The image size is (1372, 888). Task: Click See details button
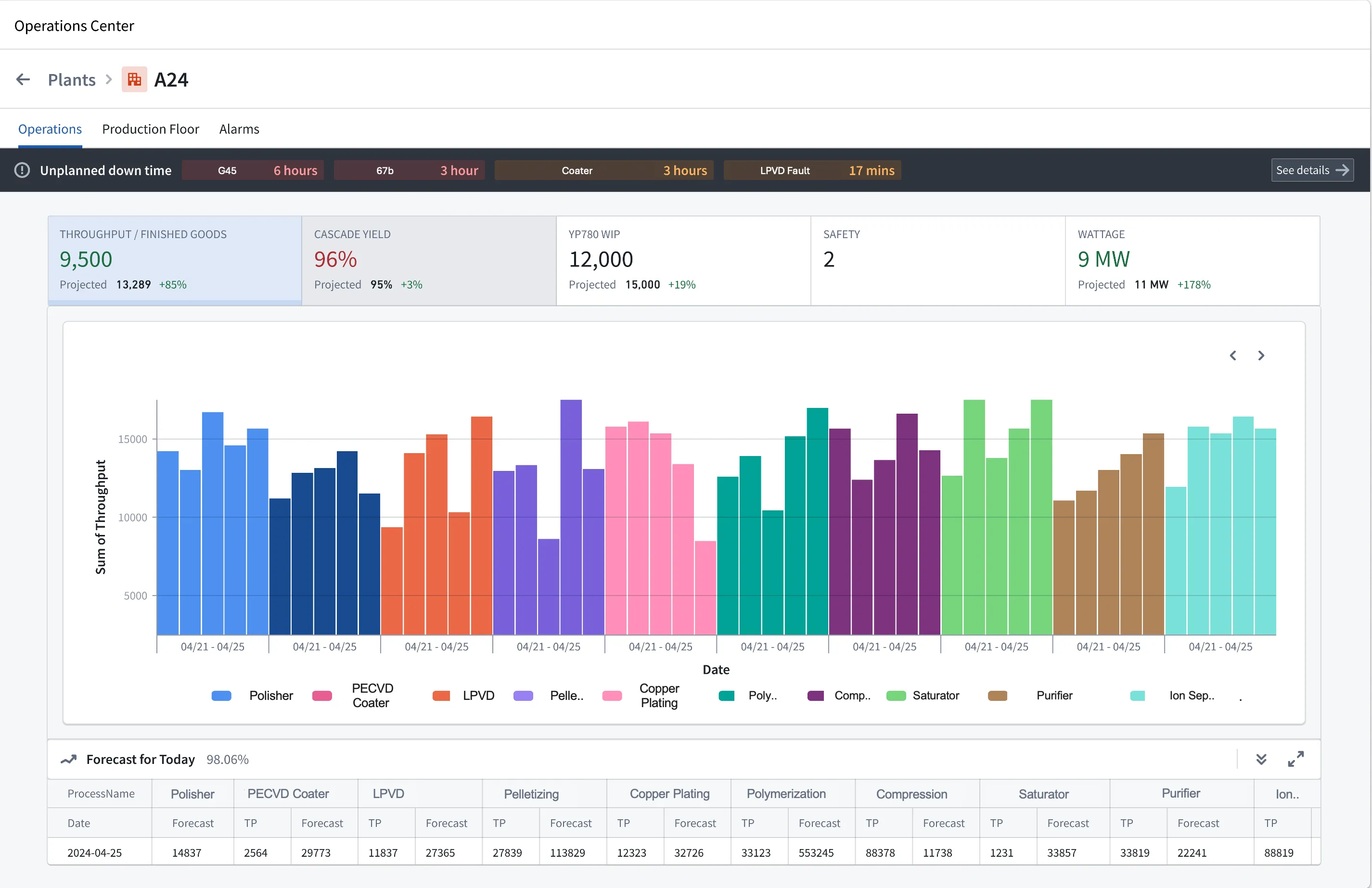1312,170
